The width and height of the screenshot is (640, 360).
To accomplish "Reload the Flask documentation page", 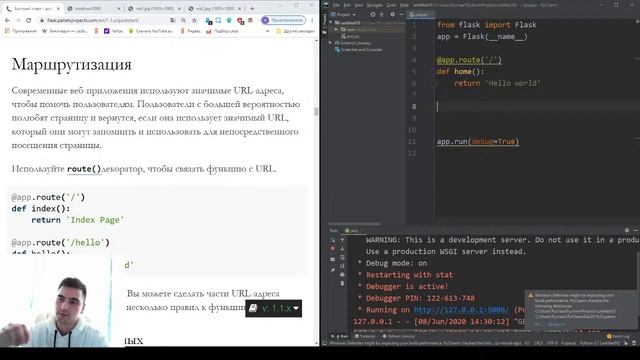I will pos(28,20).
